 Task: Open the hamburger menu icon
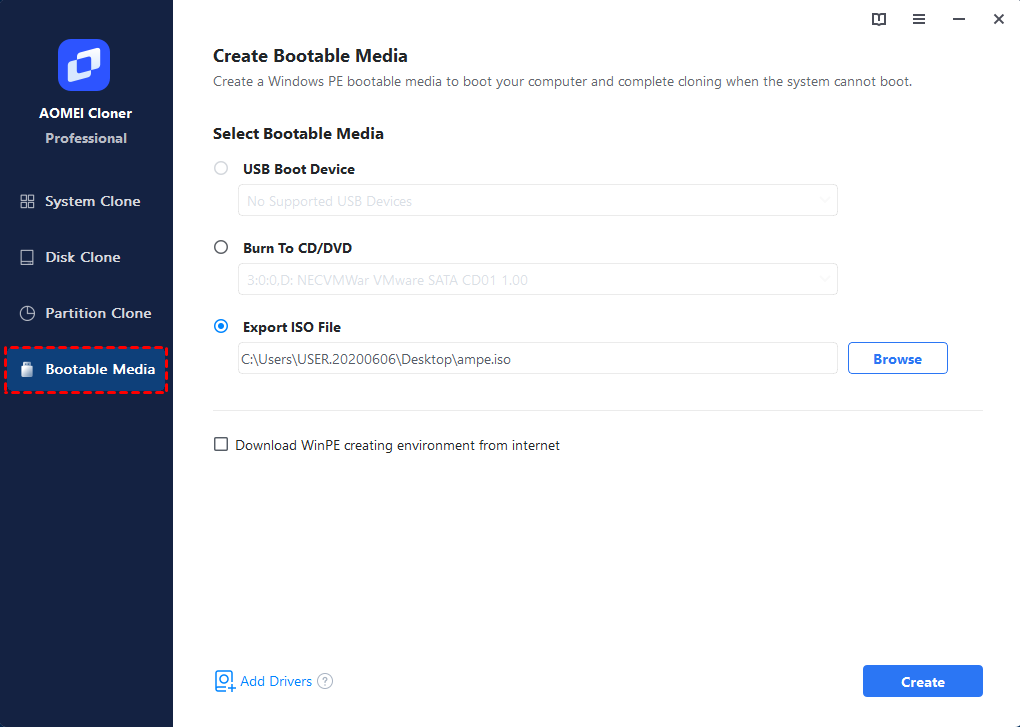[919, 20]
